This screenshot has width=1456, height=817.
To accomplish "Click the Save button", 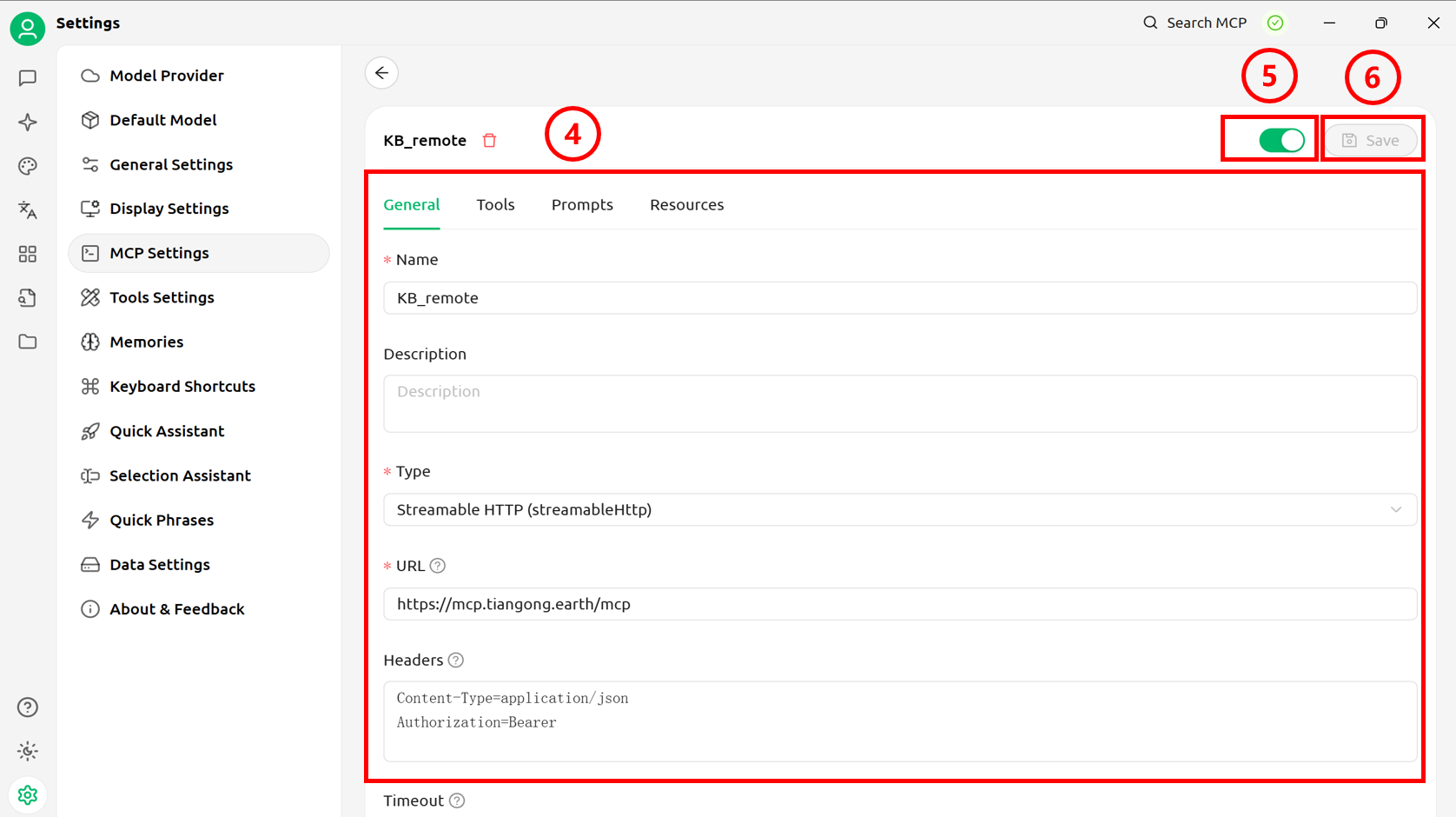I will click(1370, 140).
